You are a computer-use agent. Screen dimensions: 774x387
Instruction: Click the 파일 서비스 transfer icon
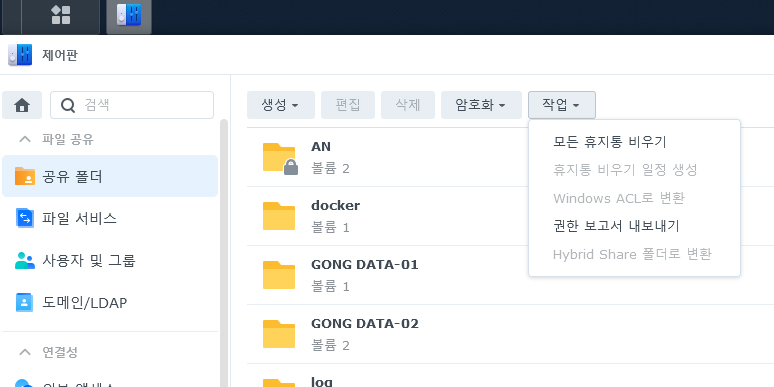point(25,218)
